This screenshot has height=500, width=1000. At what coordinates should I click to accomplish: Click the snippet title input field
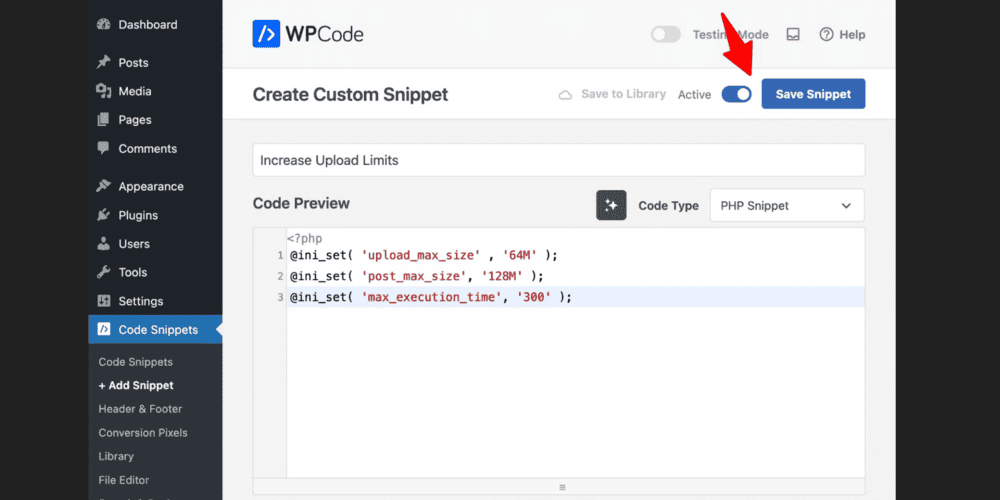click(558, 160)
